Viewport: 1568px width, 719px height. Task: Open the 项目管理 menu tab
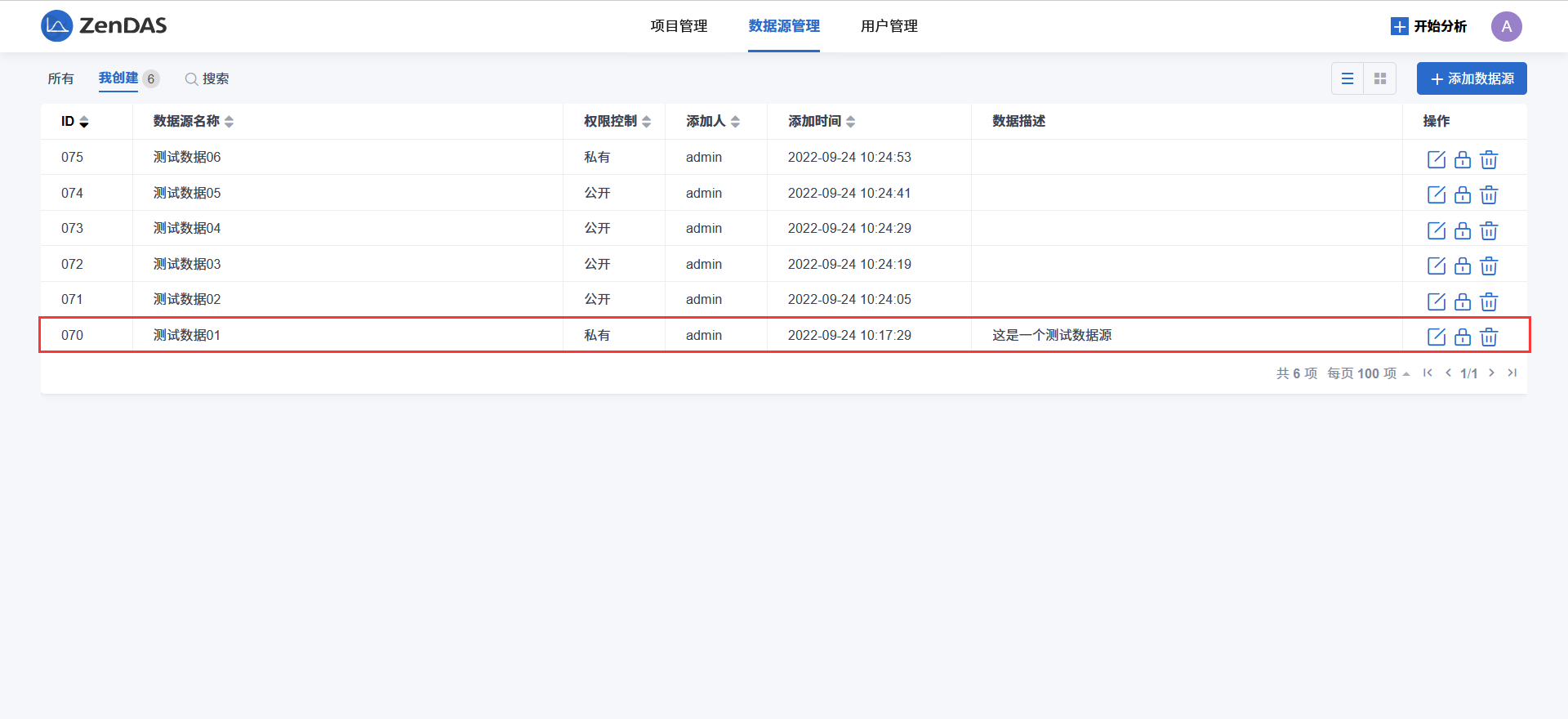point(679,26)
